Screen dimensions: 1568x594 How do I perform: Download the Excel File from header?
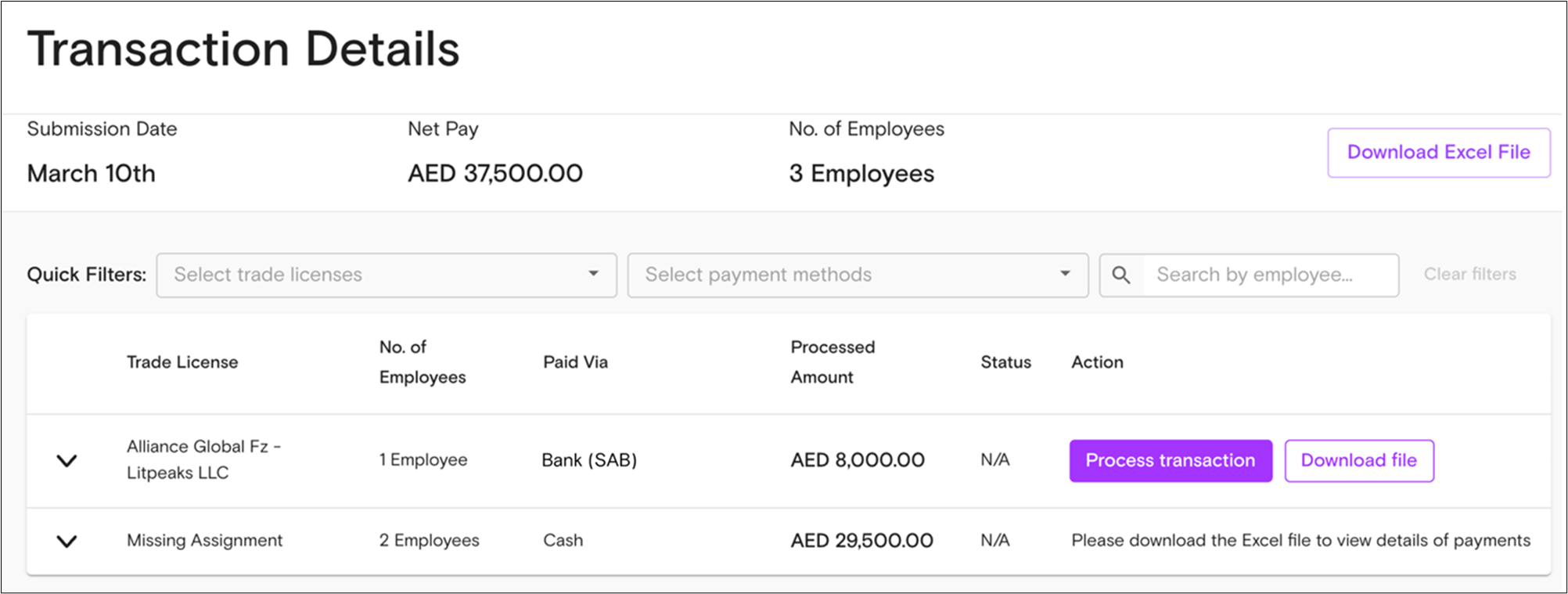point(1438,153)
